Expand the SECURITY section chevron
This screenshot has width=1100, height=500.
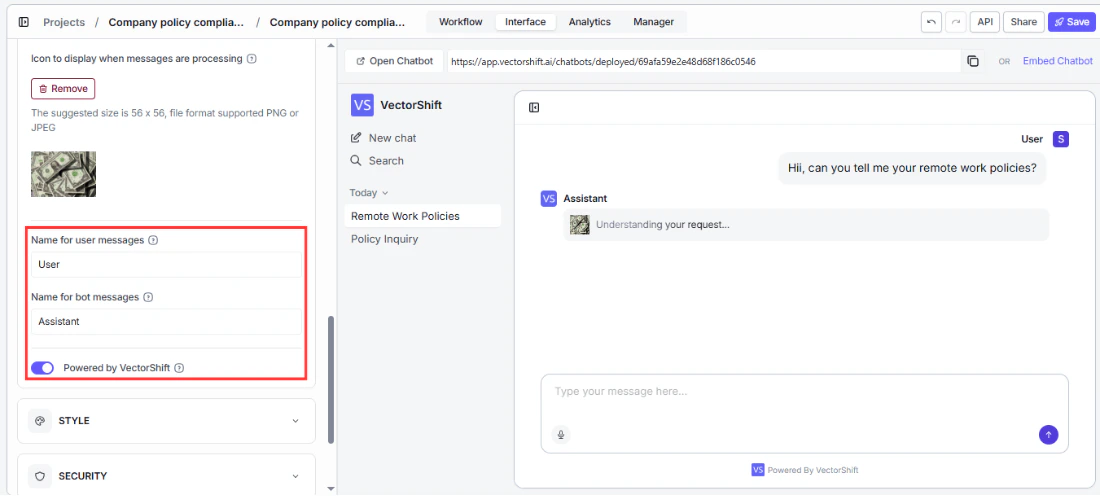[295, 476]
